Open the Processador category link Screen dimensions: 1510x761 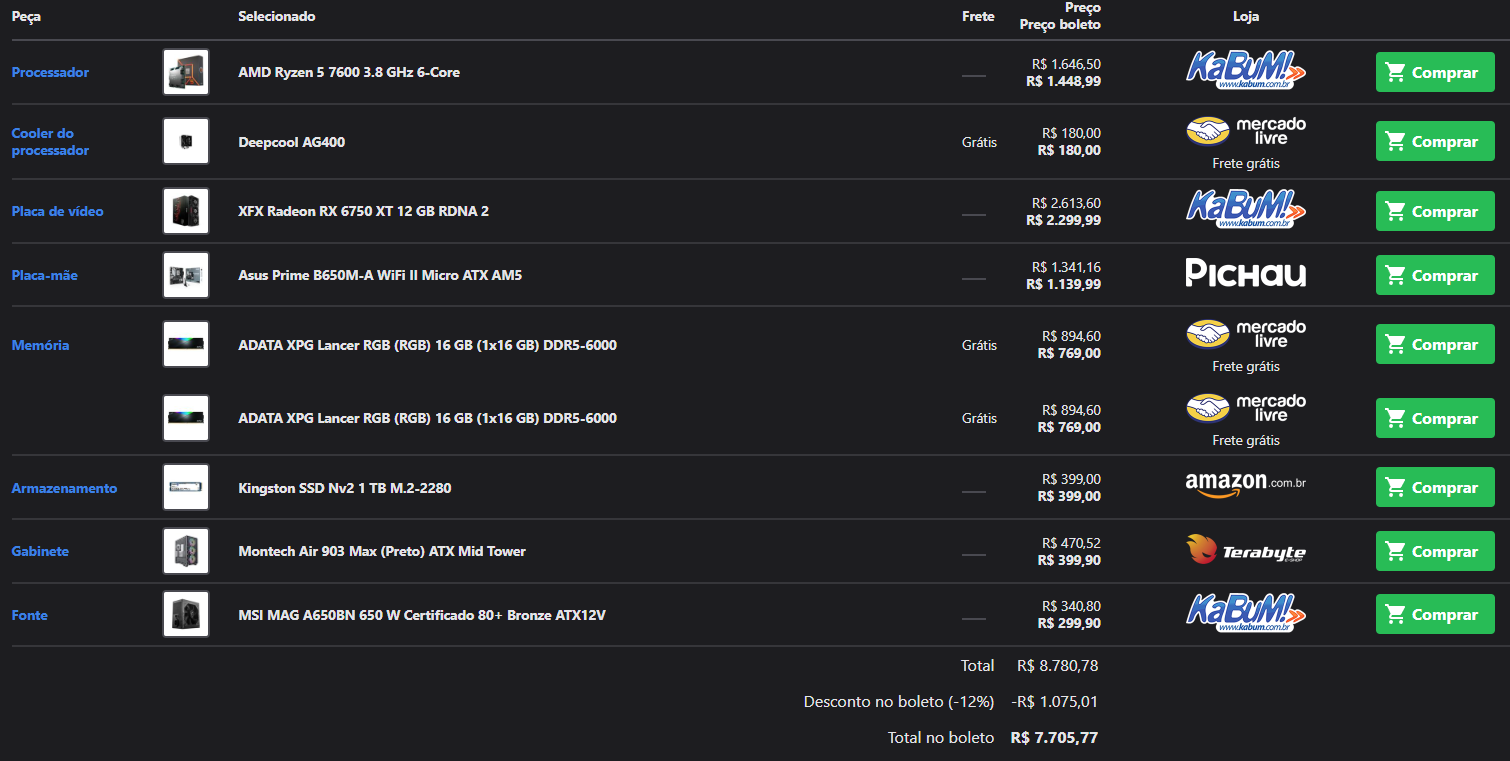50,72
